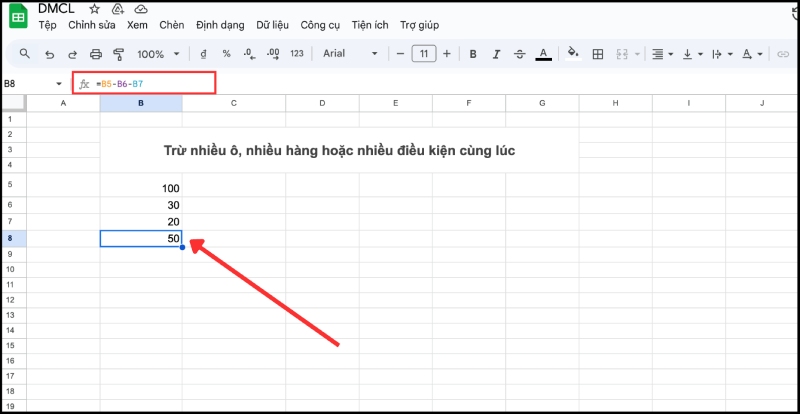Open more number formats 123
The image size is (800, 414).
pos(297,54)
